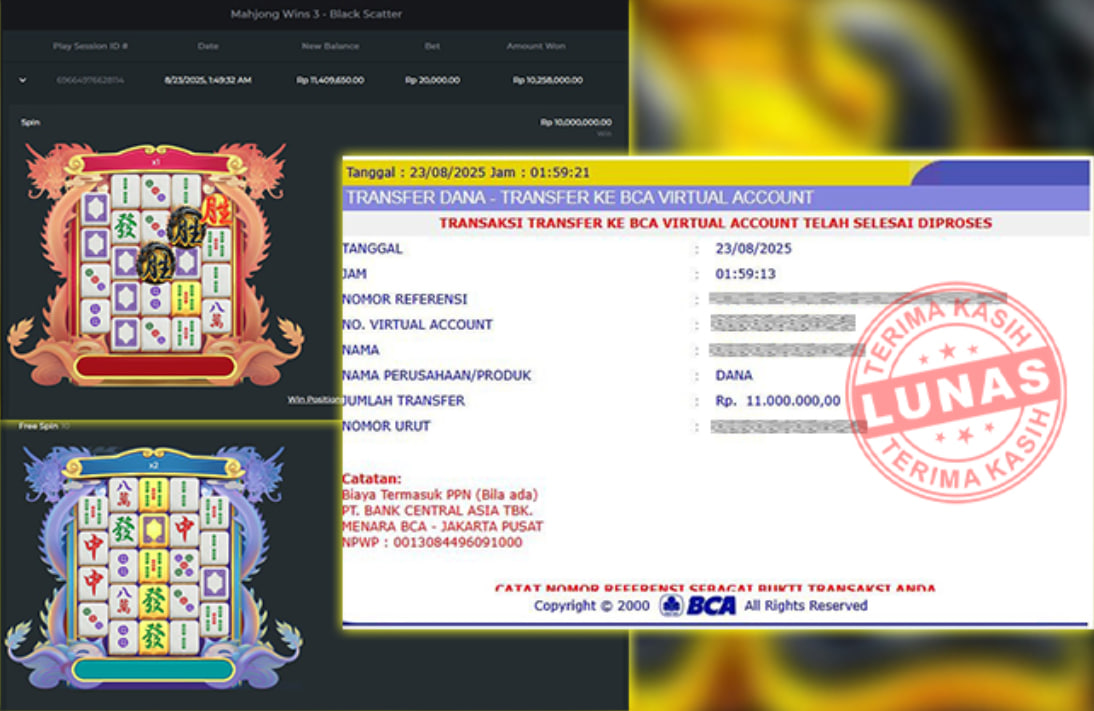Viewport: 1094px width, 711px height.
Task: Open the 'Win Position' link
Action: (x=315, y=400)
